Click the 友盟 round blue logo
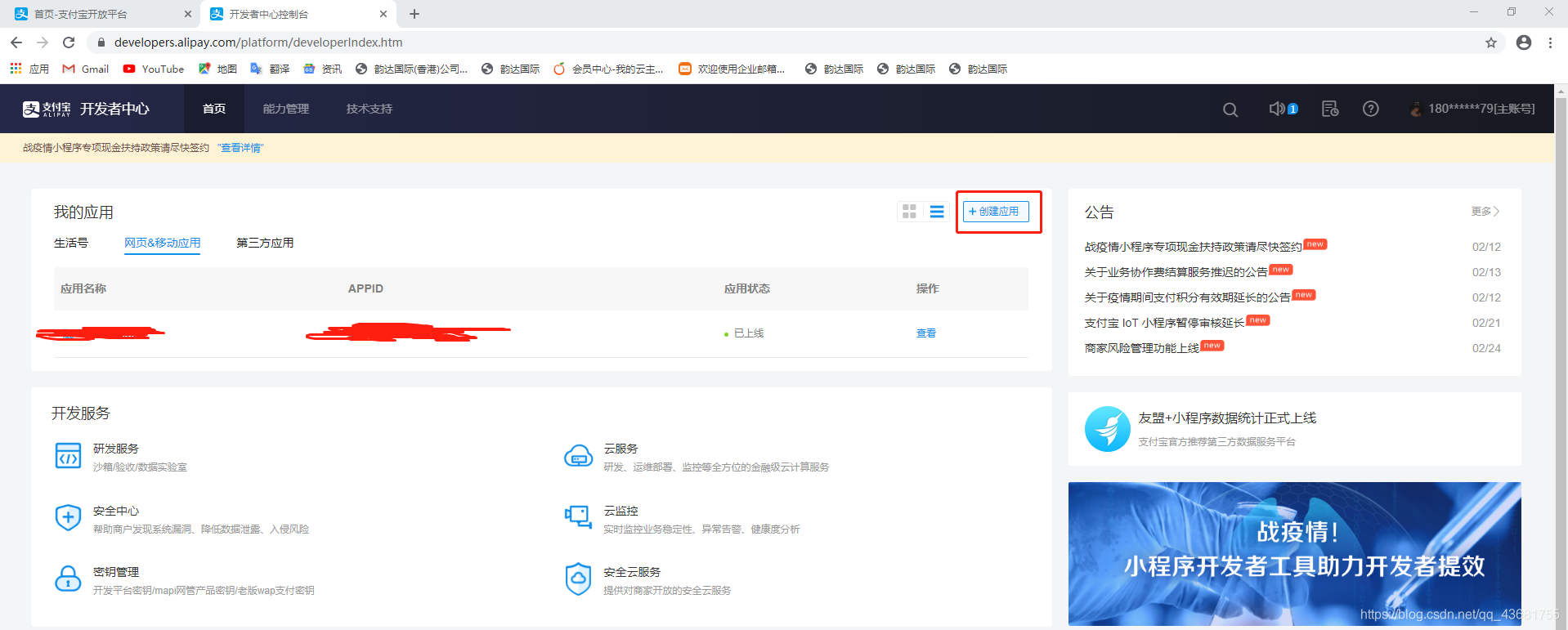The width and height of the screenshot is (1568, 630). coord(1108,429)
